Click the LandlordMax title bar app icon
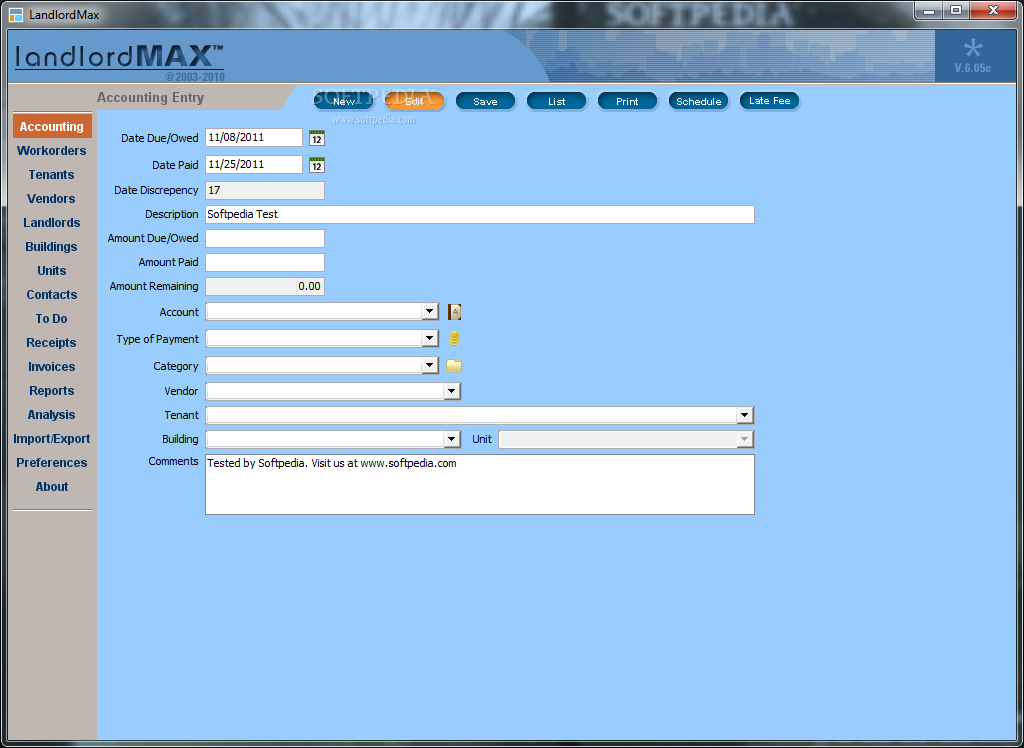Image resolution: width=1024 pixels, height=748 pixels. click(x=16, y=14)
